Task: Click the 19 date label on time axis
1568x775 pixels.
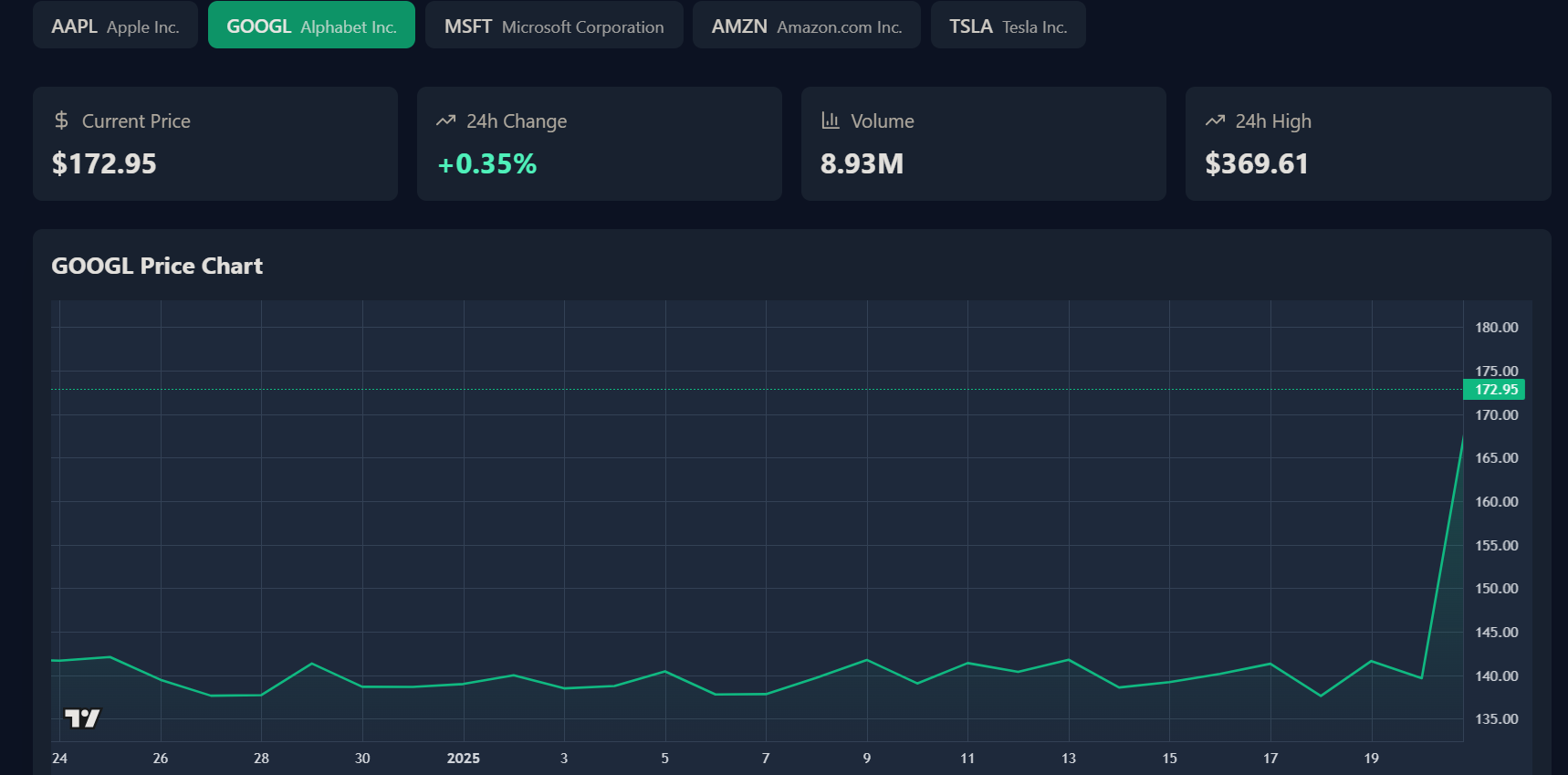Action: click(x=1372, y=758)
